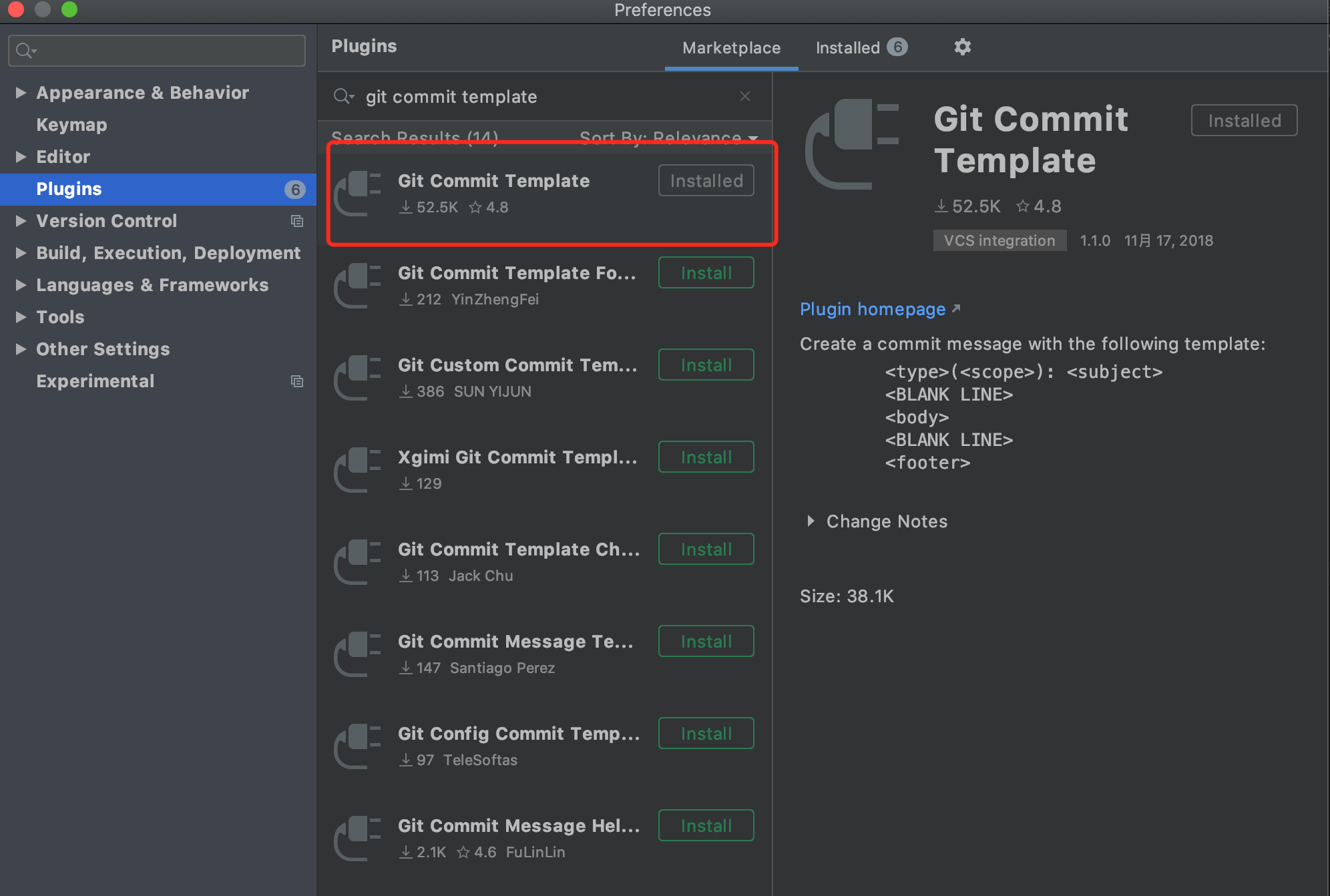Click Install for Git Commit Message Te...

[706, 640]
